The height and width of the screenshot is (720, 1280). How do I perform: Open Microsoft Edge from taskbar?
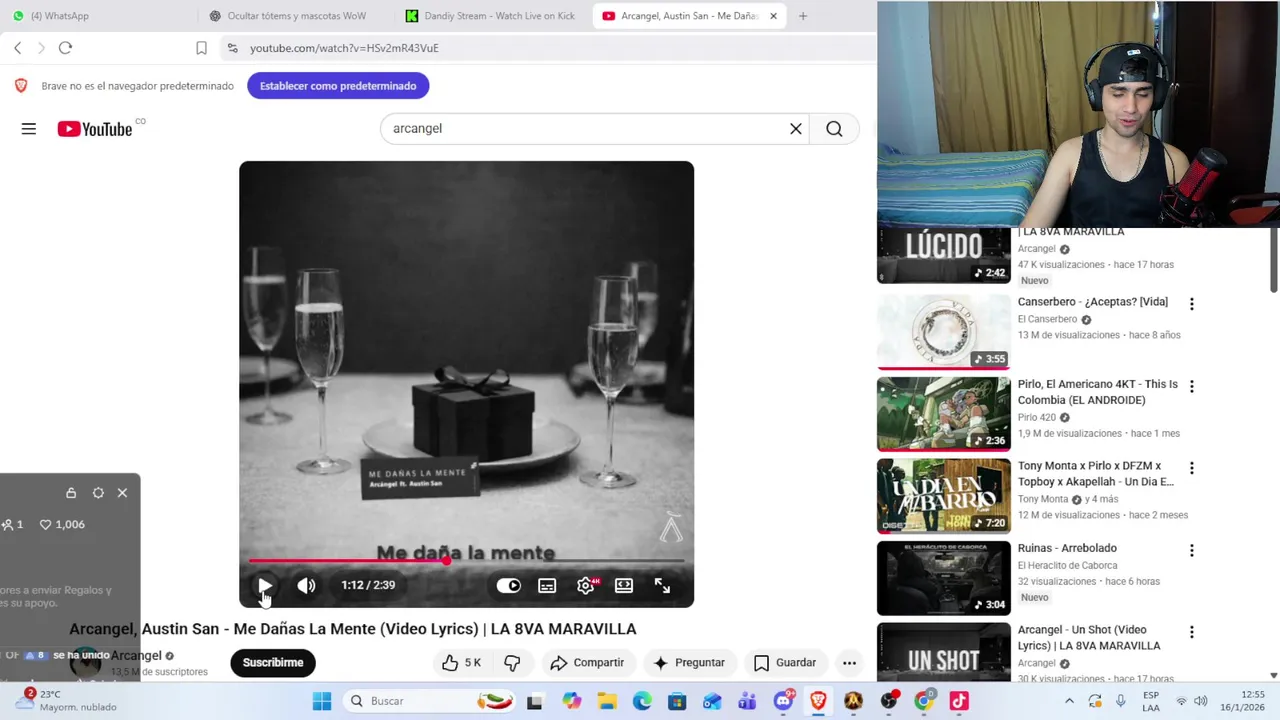point(642,701)
